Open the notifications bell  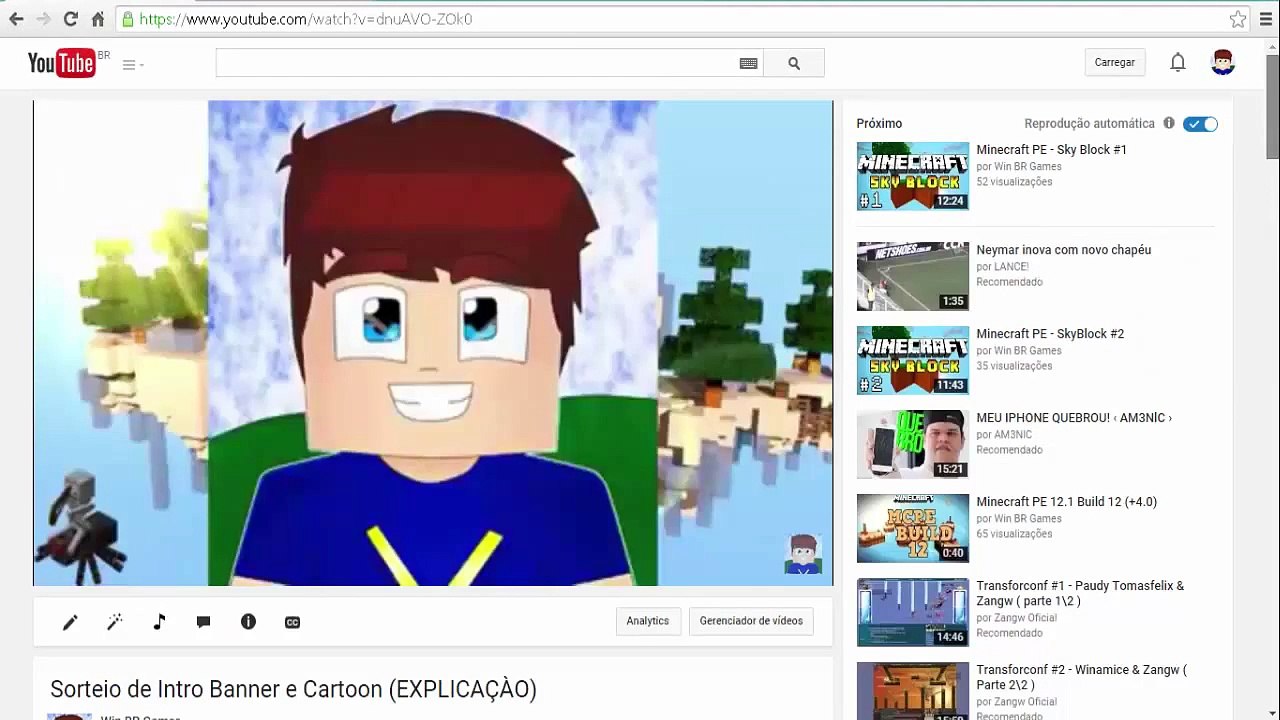1178,63
